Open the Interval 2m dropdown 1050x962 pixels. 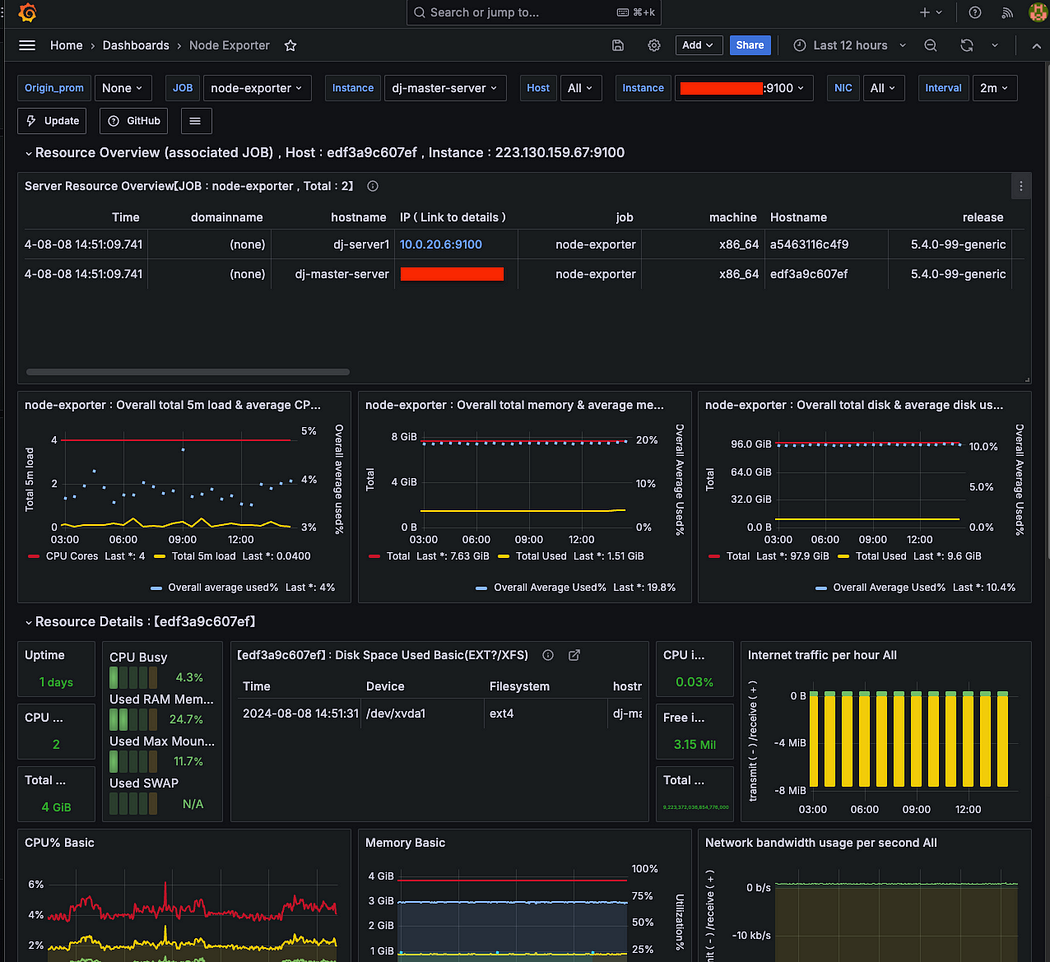point(994,88)
